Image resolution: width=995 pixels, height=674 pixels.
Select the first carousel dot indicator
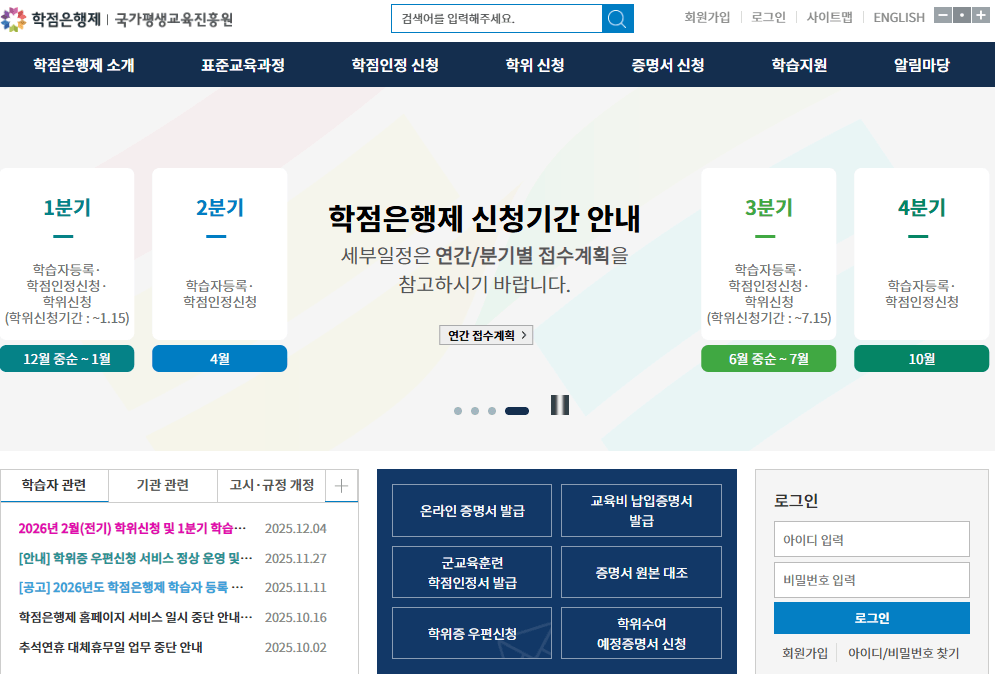[x=458, y=410]
